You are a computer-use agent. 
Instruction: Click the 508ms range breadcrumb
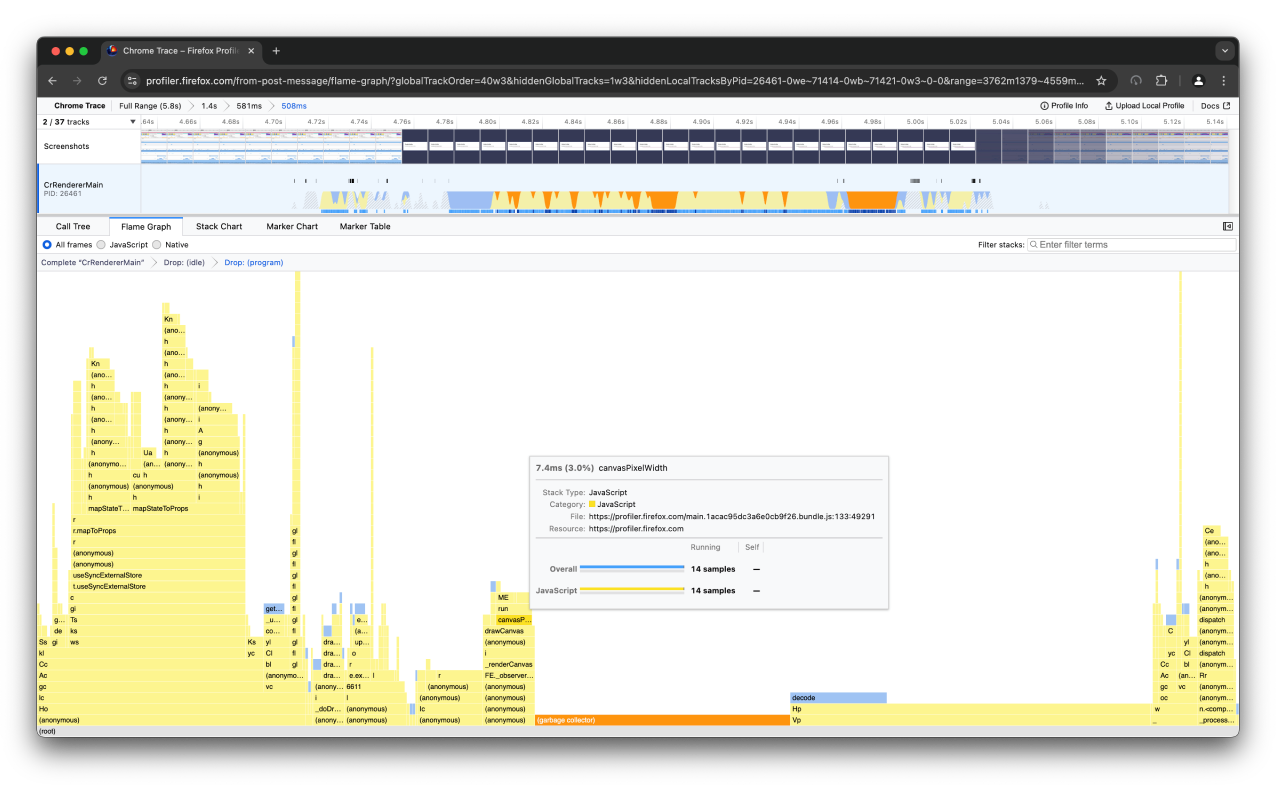point(293,105)
